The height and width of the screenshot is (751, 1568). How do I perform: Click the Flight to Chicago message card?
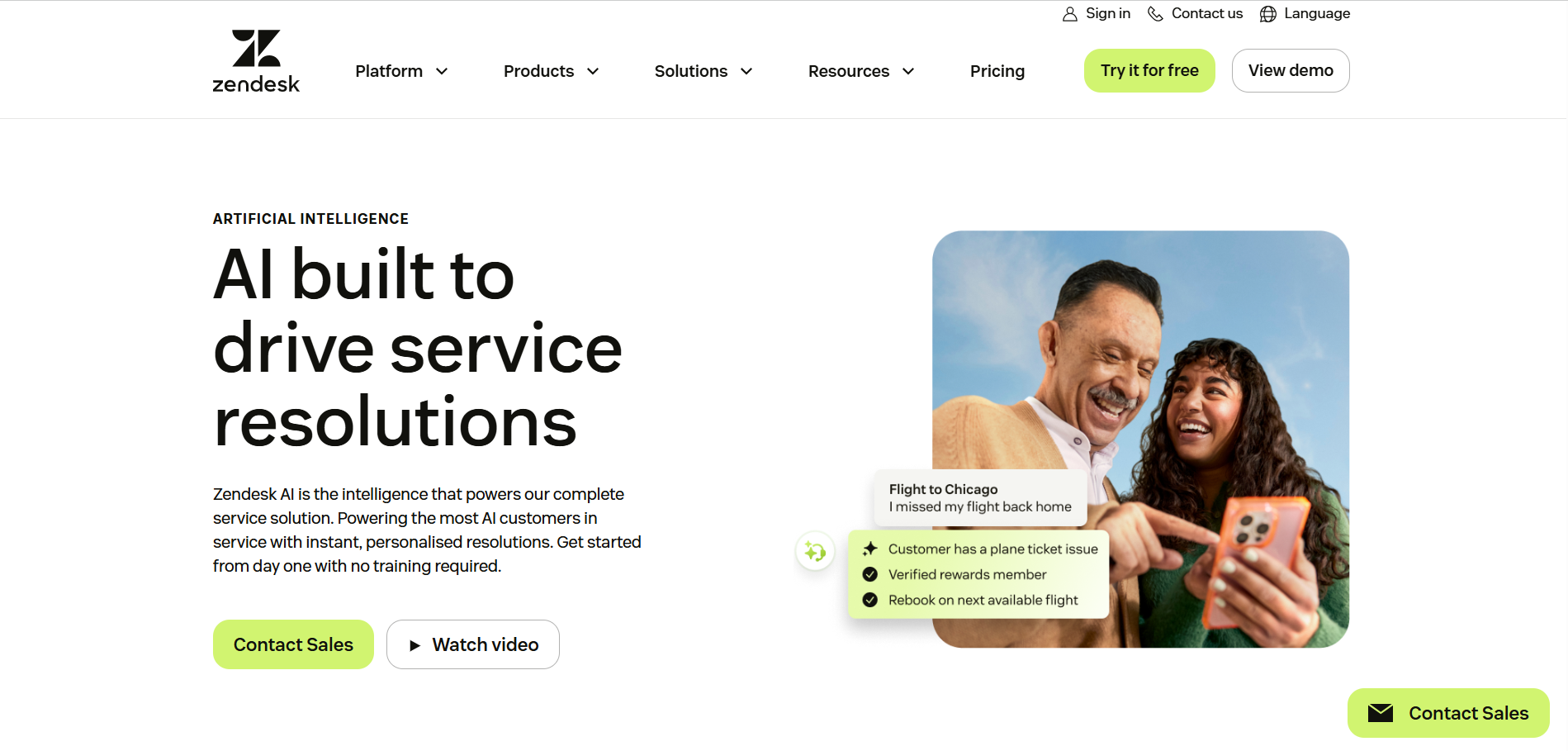click(x=980, y=498)
